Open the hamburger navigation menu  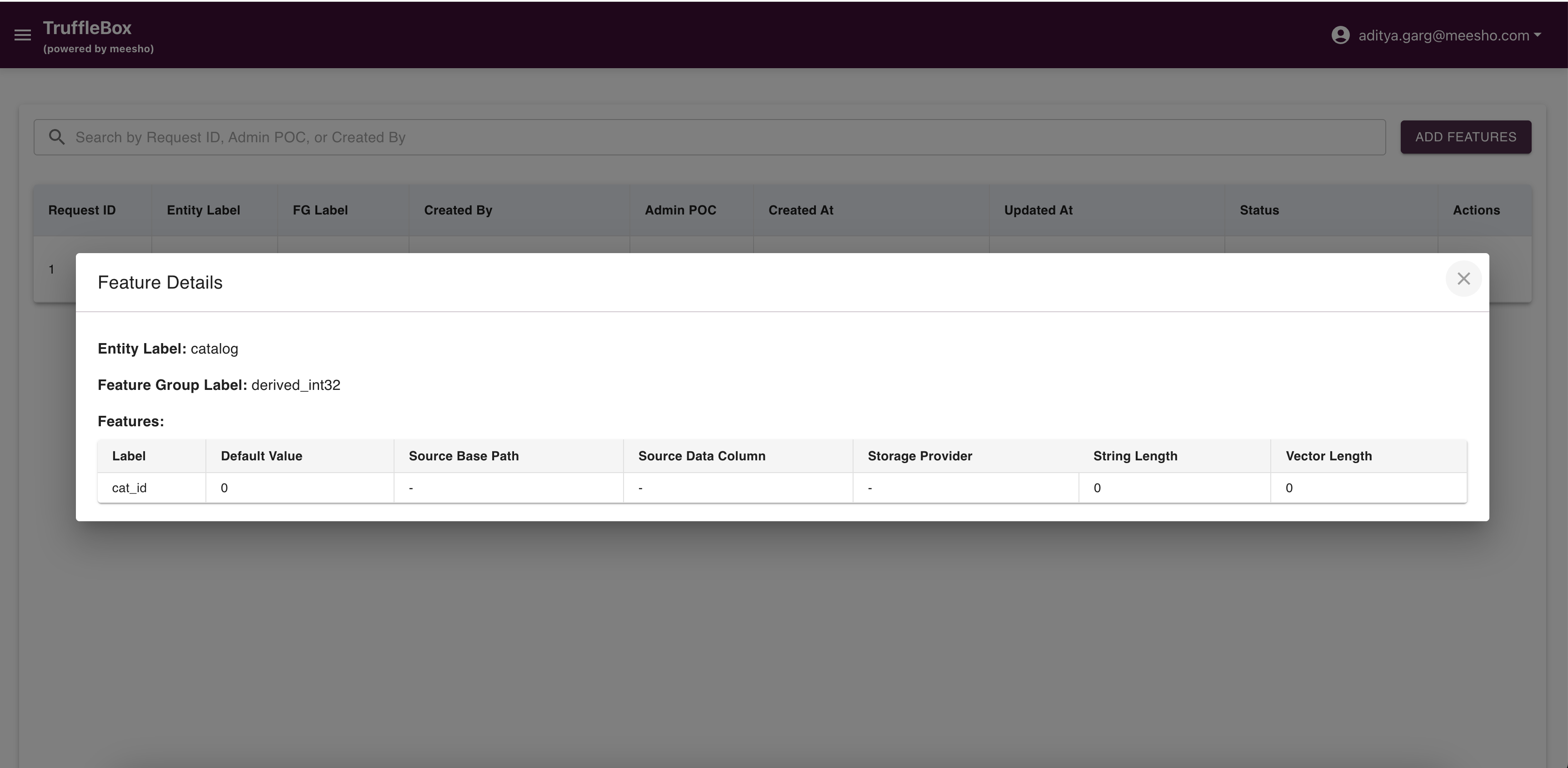(23, 35)
